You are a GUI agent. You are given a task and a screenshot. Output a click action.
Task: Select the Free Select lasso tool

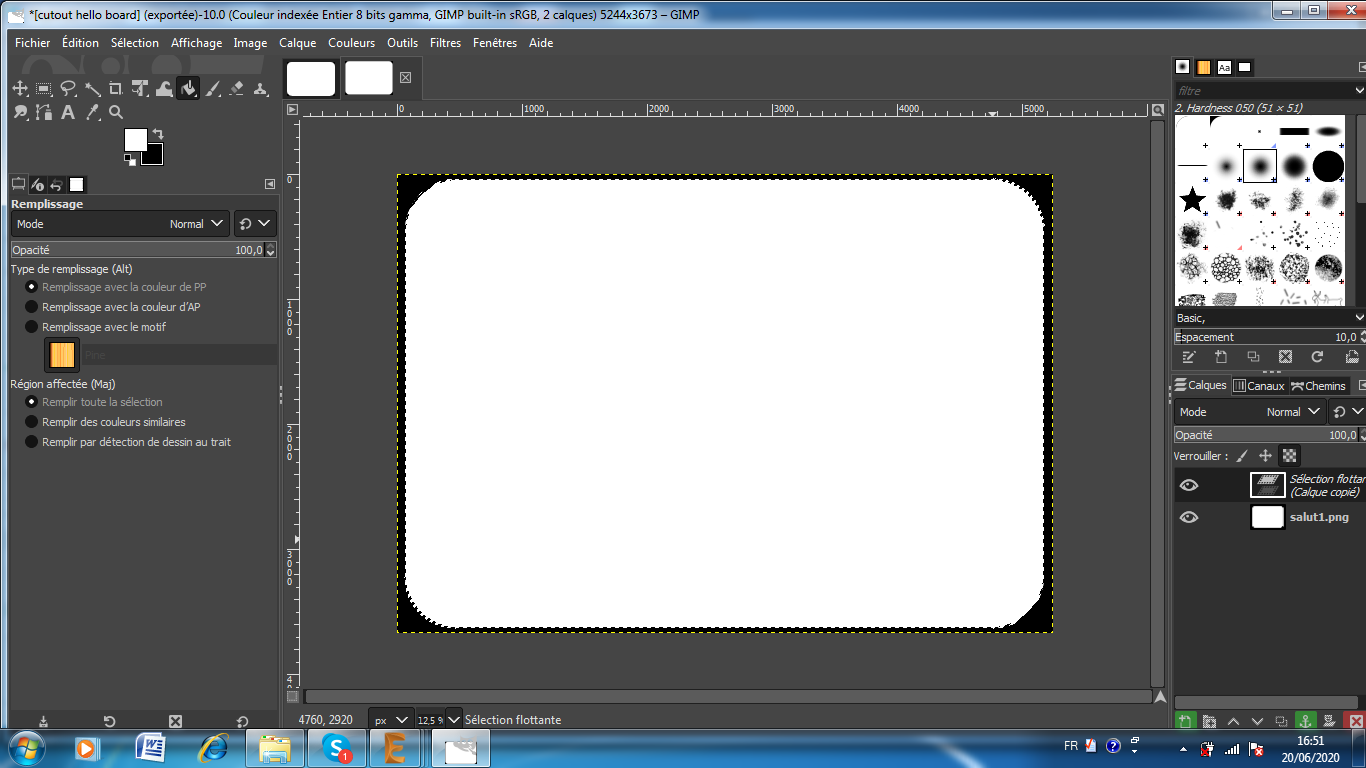click(x=68, y=89)
